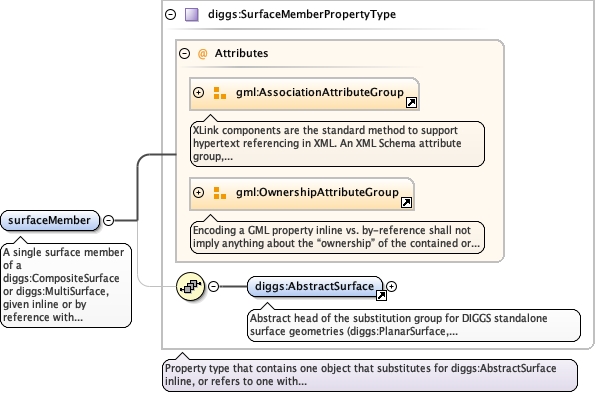Select the gml:OwnershipAttributeGroup label

[317, 192]
